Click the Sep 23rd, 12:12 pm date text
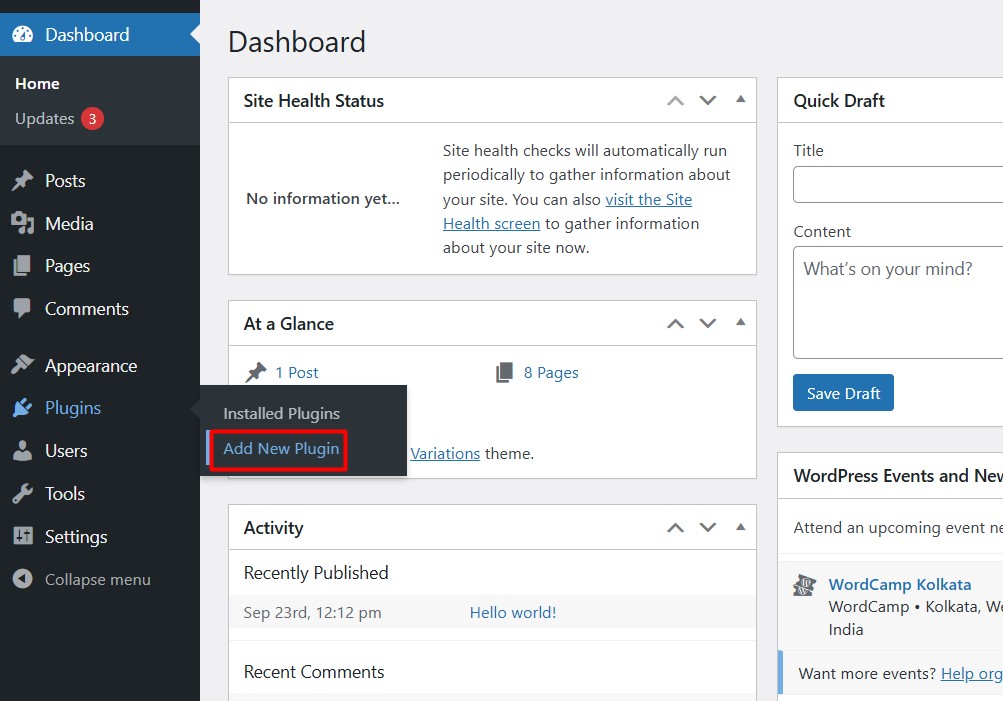This screenshot has height=701, width=1003. [312, 613]
